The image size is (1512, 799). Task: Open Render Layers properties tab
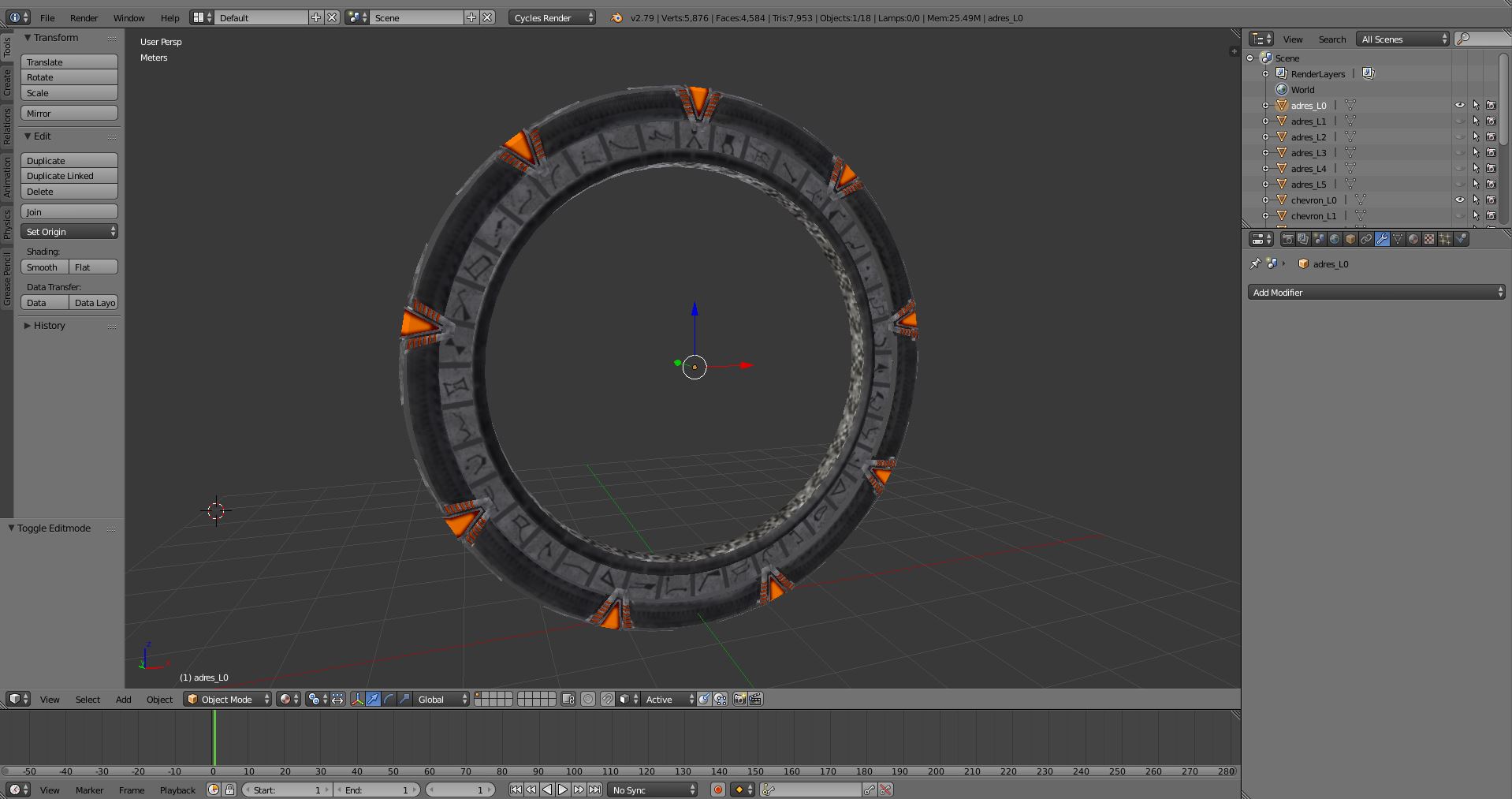[x=1303, y=239]
